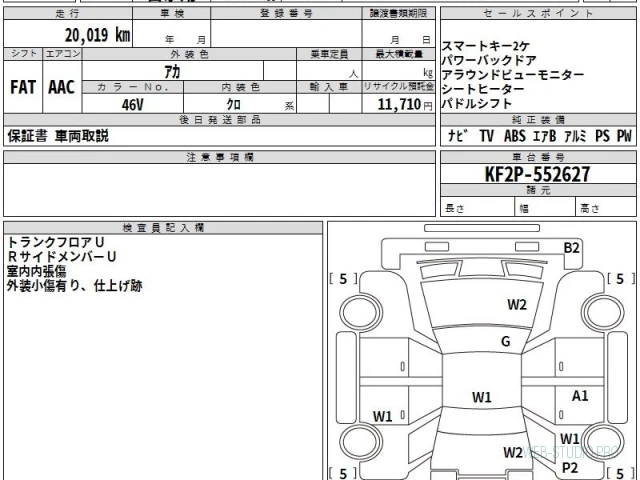Click the B2 mark on front bumper
The height and width of the screenshot is (480, 640).
pyautogui.click(x=571, y=247)
